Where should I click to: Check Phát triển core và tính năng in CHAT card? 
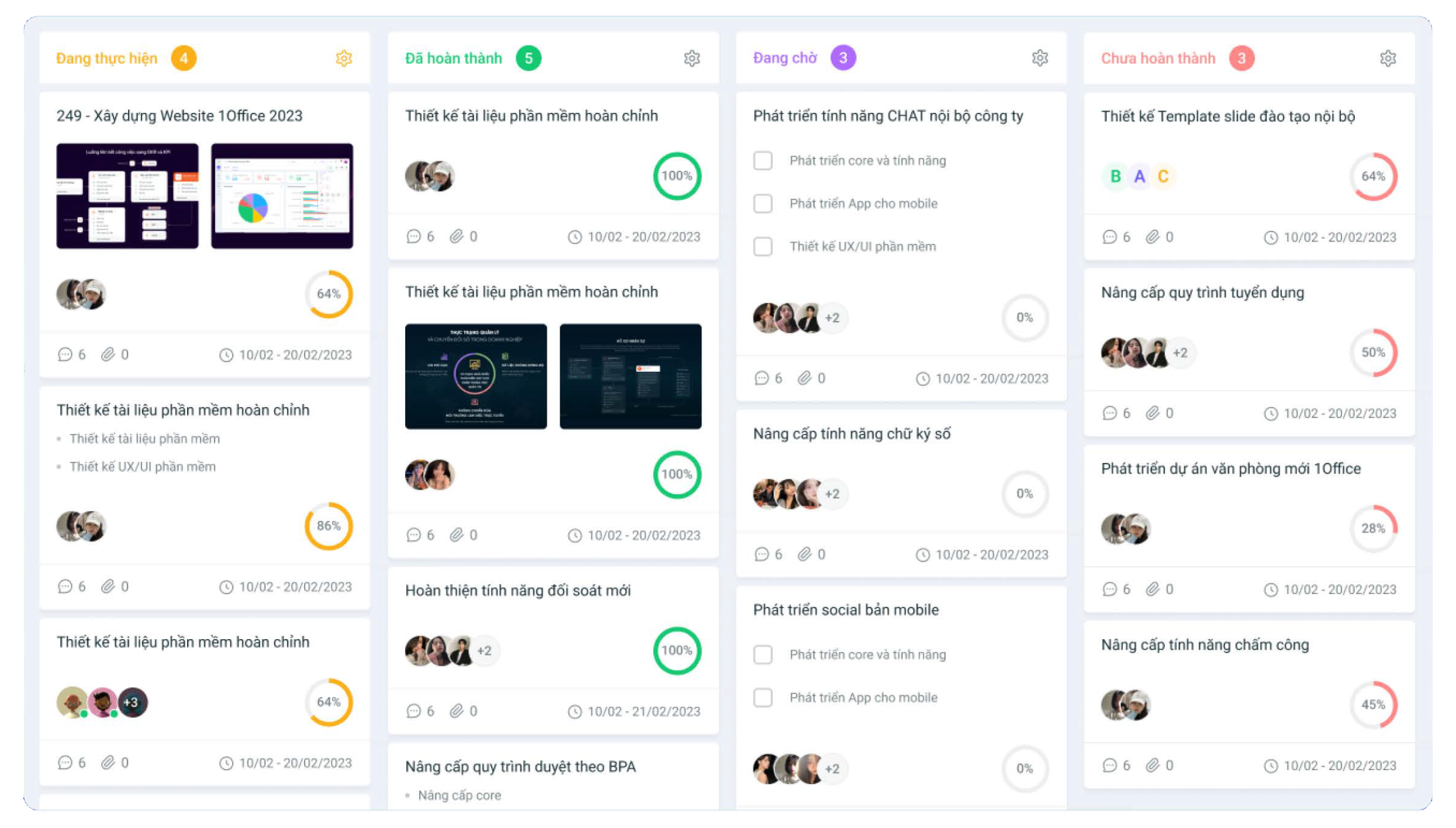point(762,161)
